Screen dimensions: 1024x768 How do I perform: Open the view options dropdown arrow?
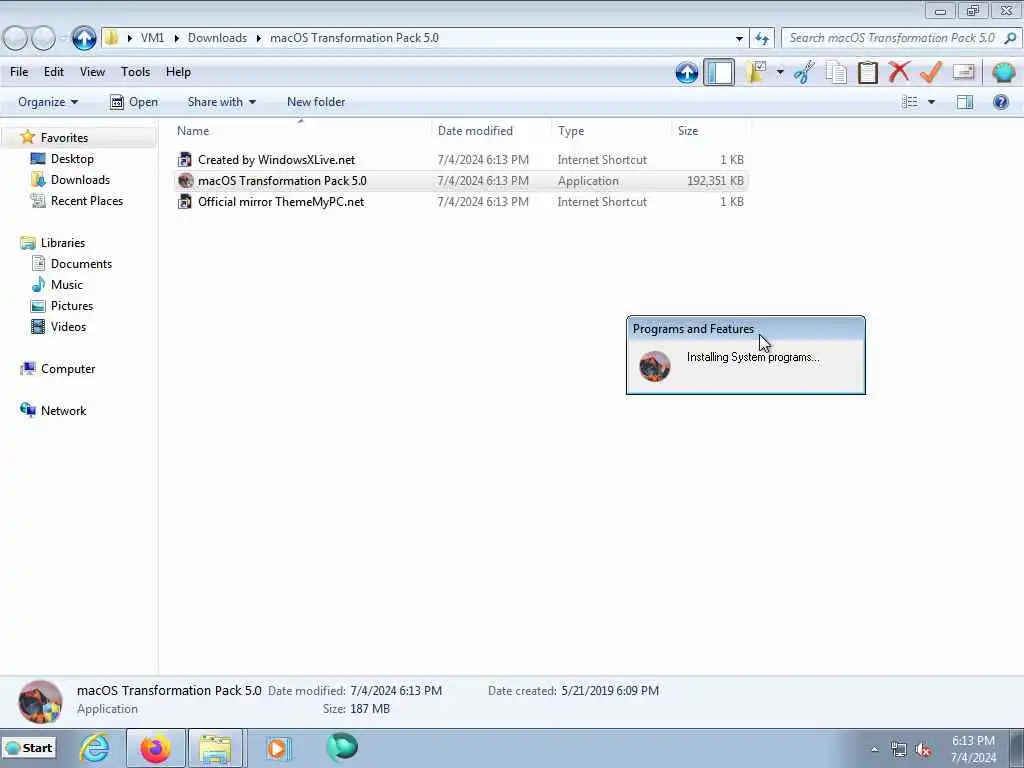click(931, 102)
